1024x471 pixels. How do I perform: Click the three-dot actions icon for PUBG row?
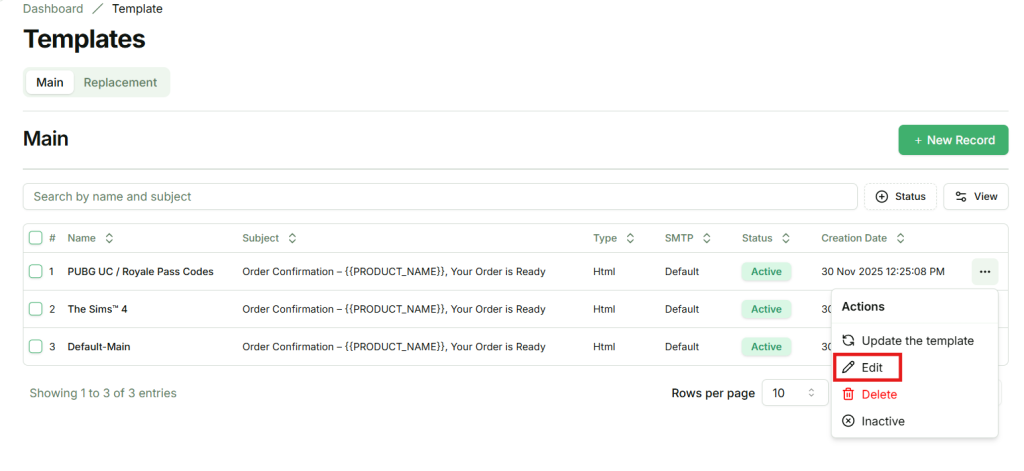984,271
